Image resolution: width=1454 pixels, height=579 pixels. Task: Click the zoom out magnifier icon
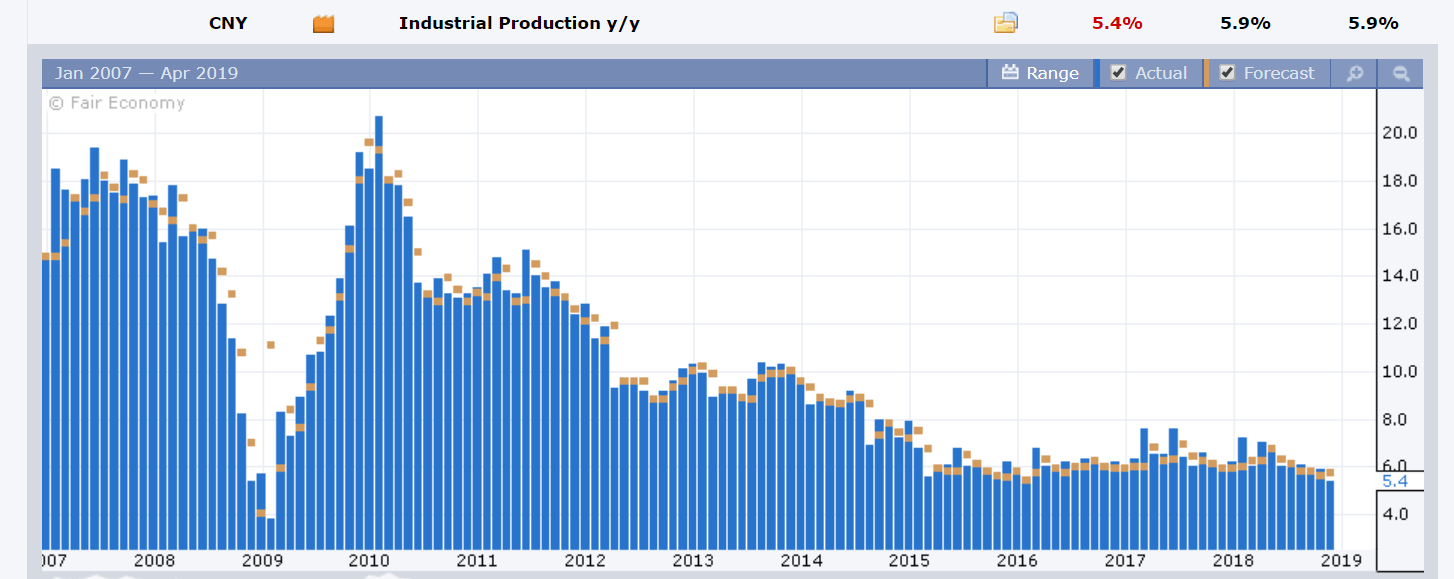pyautogui.click(x=1401, y=73)
